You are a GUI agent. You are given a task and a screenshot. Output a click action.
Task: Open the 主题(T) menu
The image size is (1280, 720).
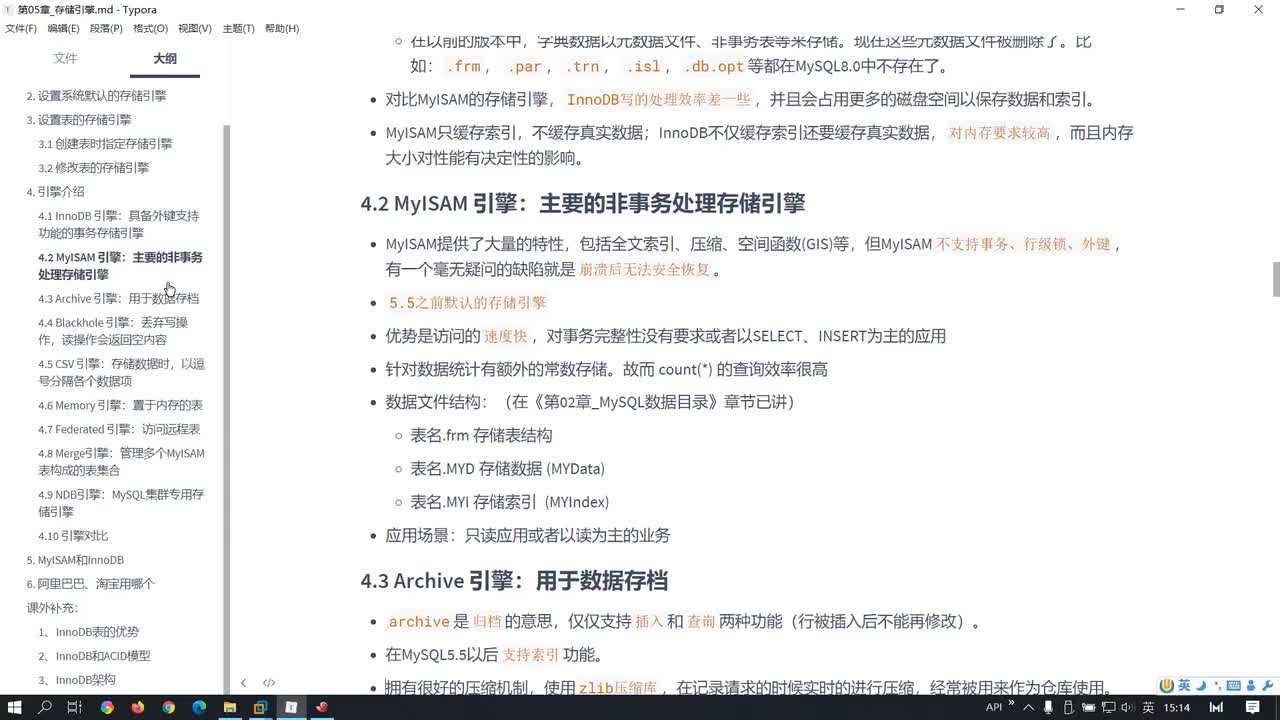(238, 28)
